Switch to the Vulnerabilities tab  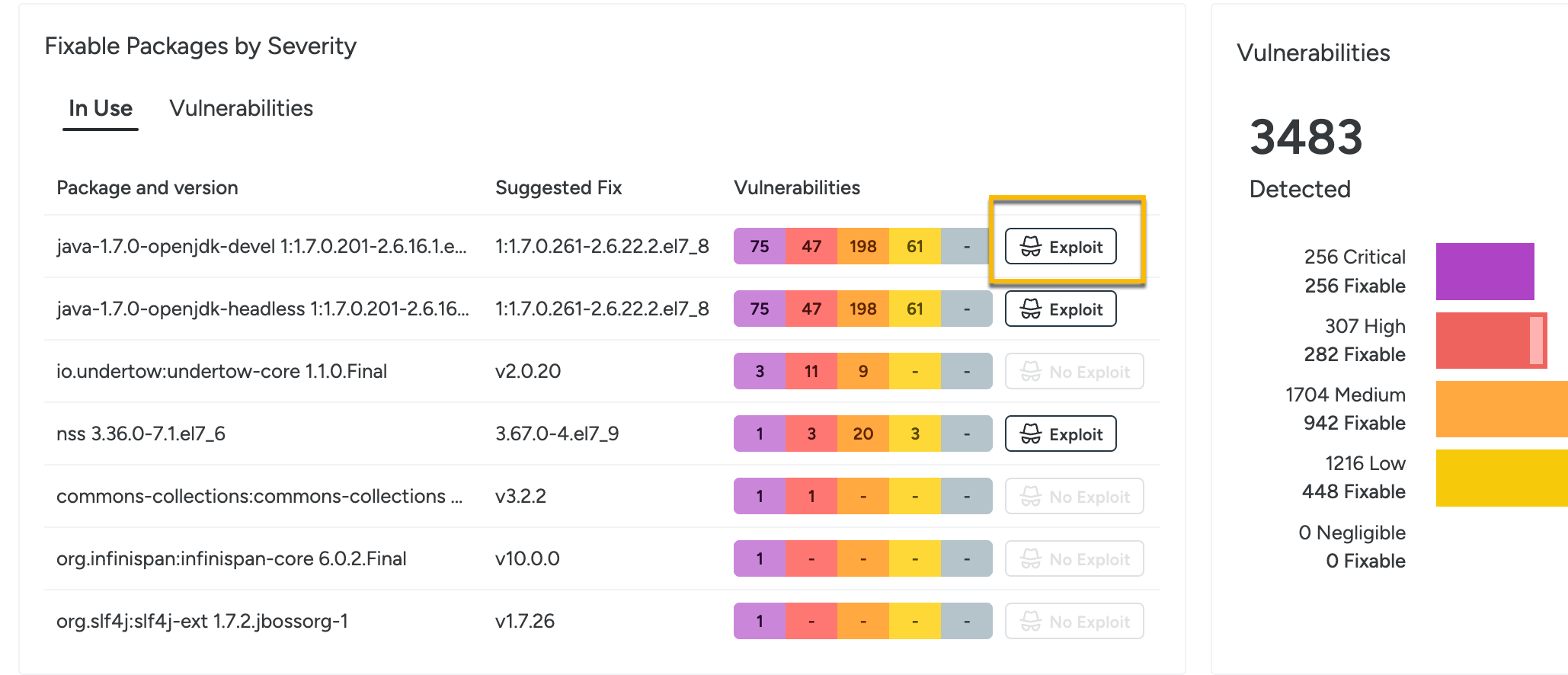241,108
